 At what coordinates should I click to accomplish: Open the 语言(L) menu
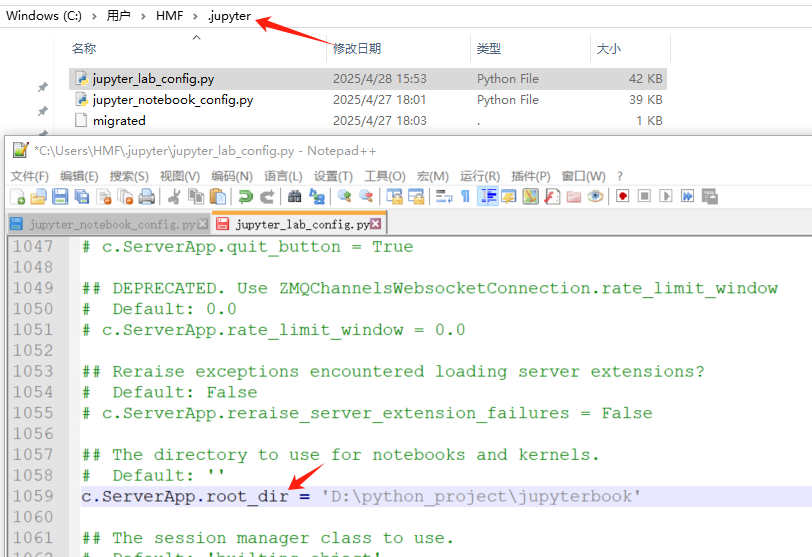[x=283, y=177]
